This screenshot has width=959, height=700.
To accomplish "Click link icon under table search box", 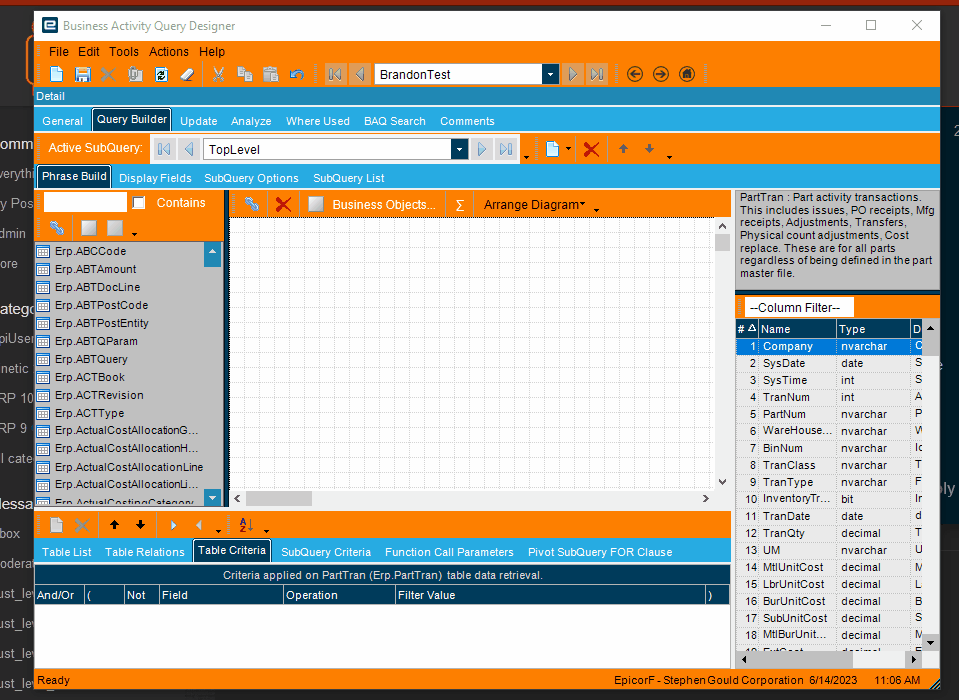I will pos(57,228).
